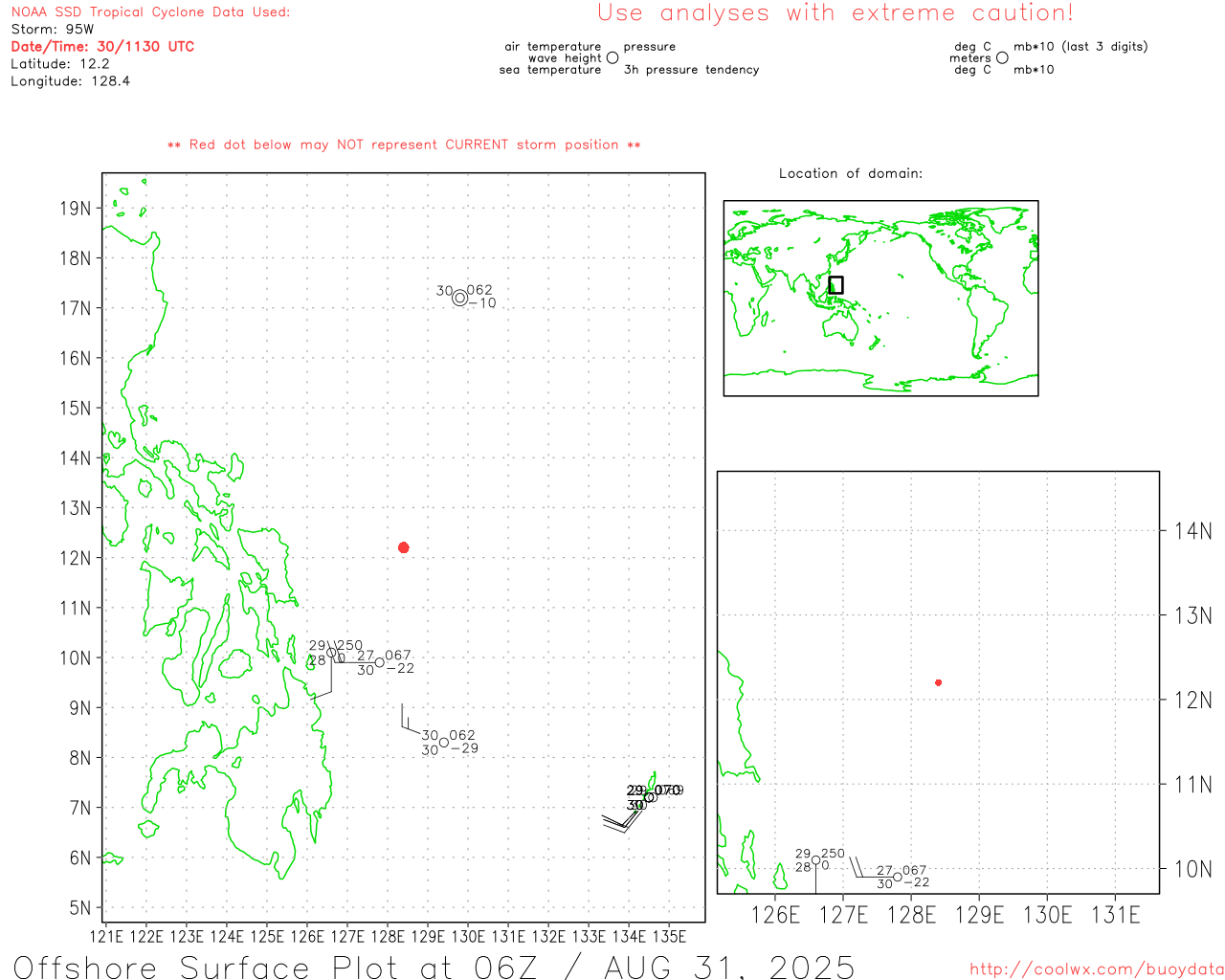Select inset map station circle beside 250
Screen dimensions: 1225x980
click(816, 859)
